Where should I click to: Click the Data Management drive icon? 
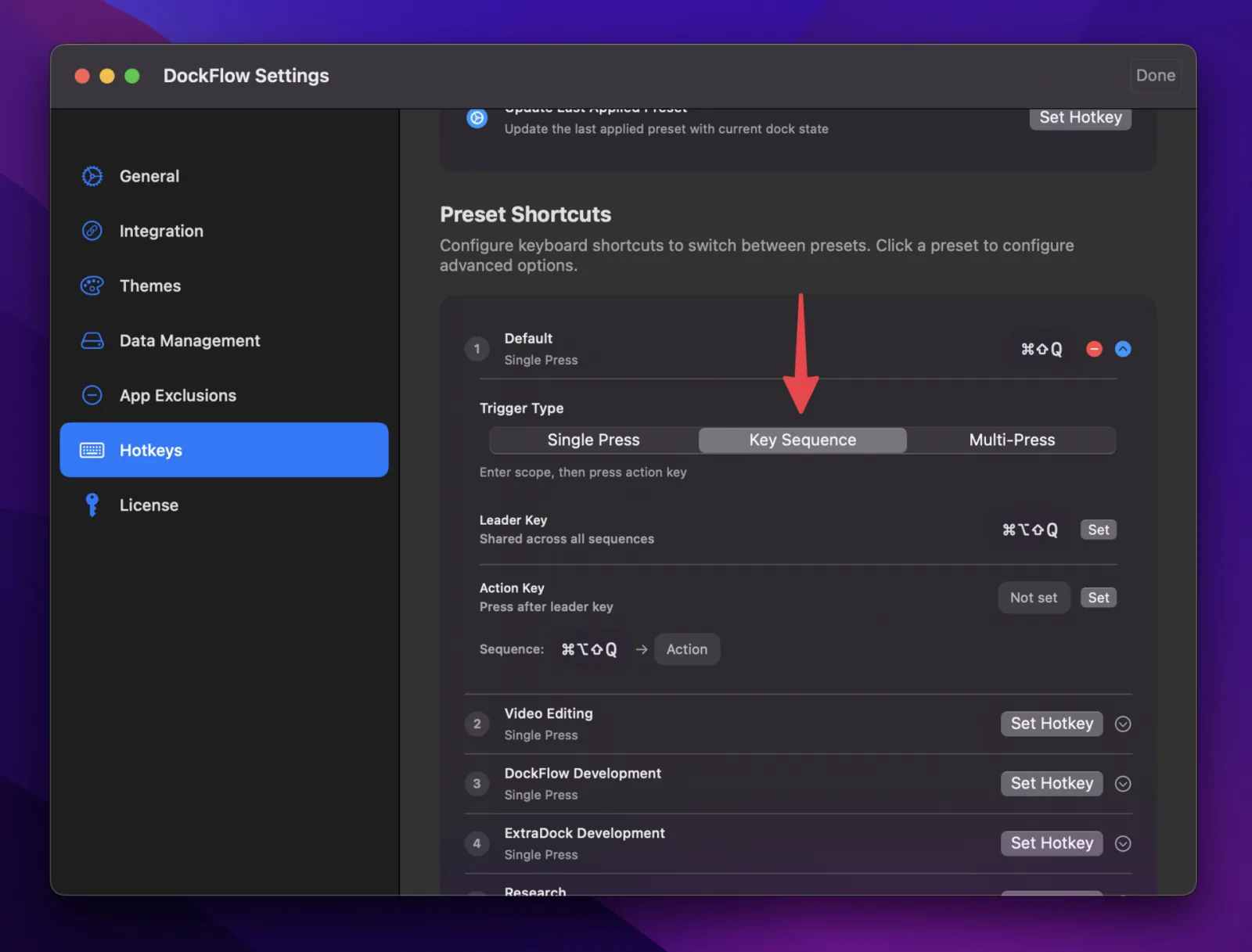tap(92, 340)
